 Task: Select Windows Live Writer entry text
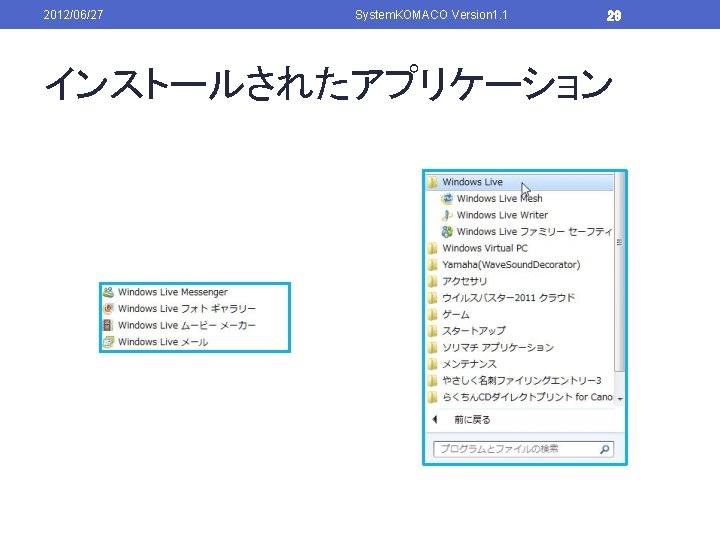pyautogui.click(x=502, y=215)
